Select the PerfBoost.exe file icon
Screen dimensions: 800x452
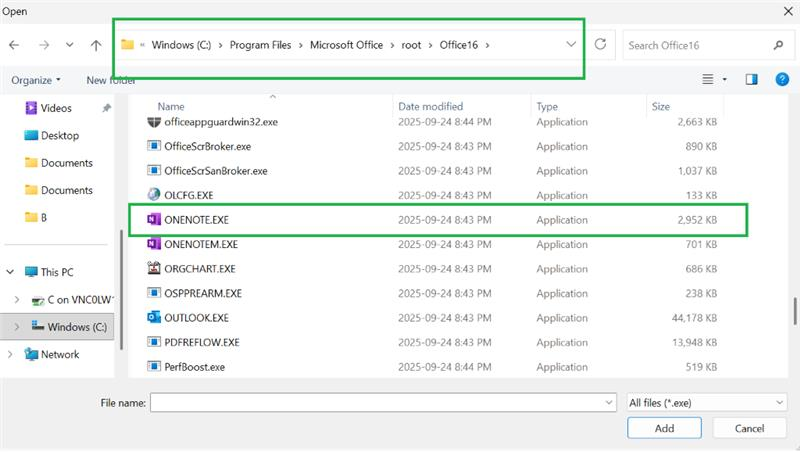click(154, 366)
